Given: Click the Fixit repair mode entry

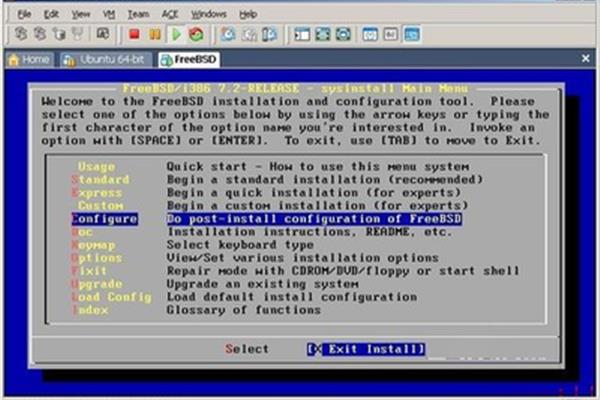Looking at the screenshot, I should [89, 271].
